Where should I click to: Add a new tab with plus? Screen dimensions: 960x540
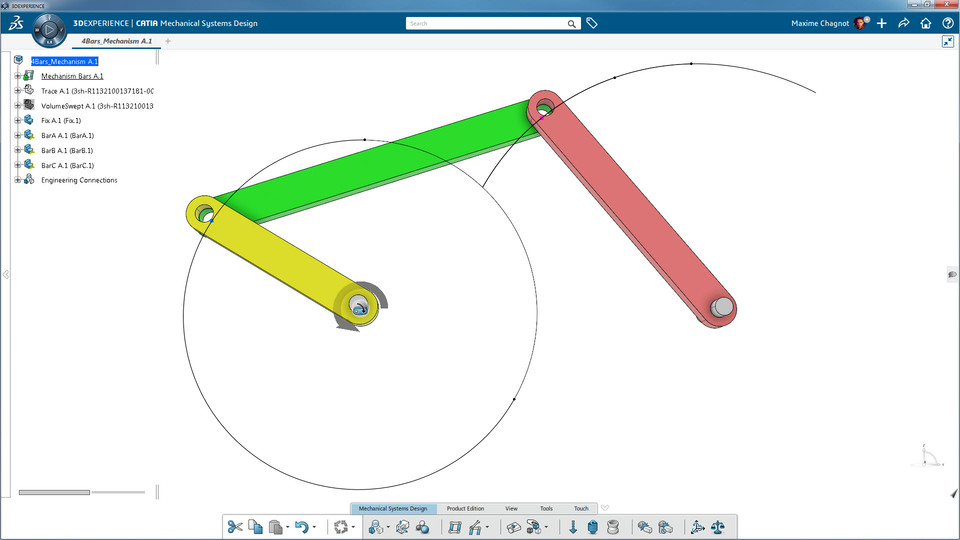click(x=168, y=41)
